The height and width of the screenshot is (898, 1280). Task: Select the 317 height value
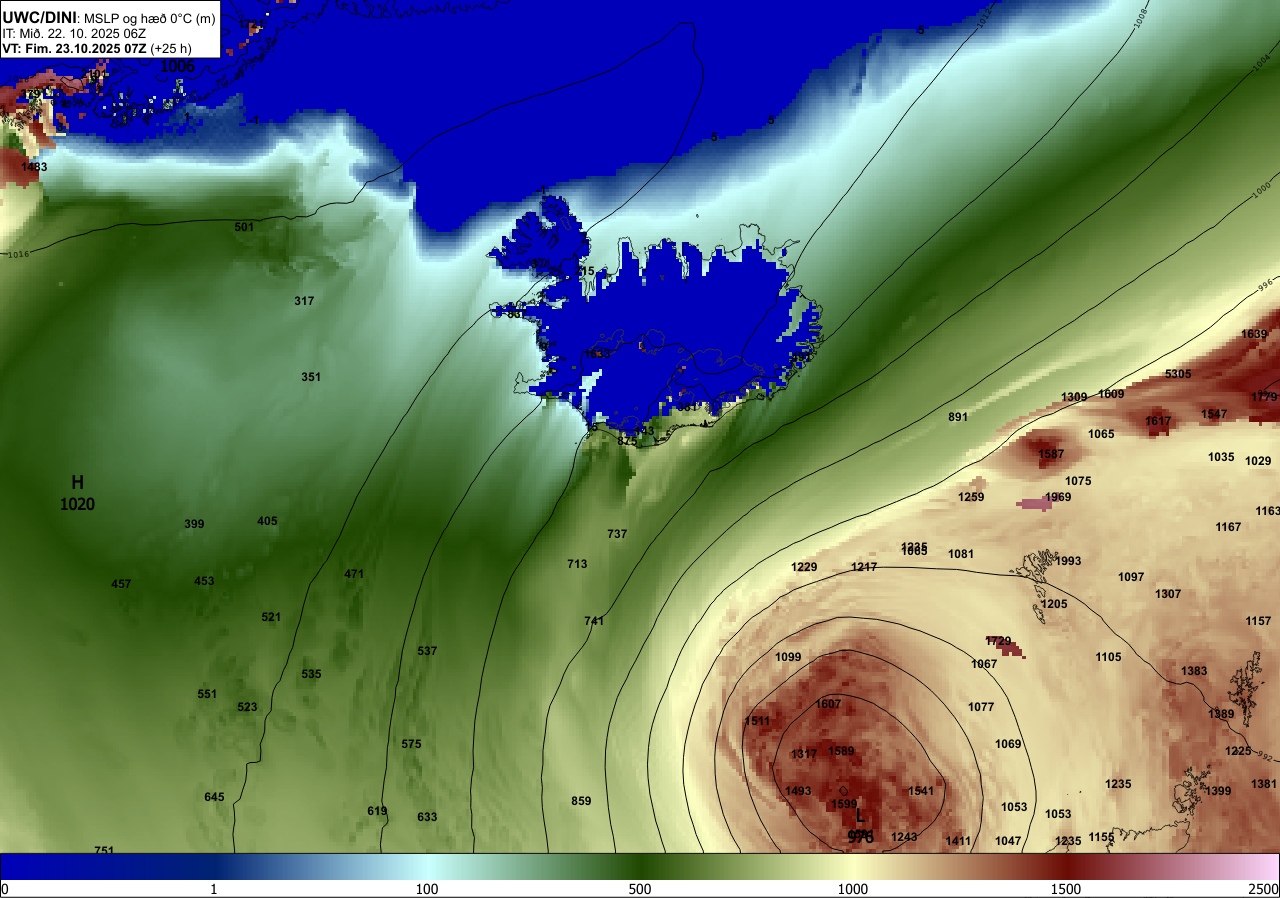pos(304,301)
